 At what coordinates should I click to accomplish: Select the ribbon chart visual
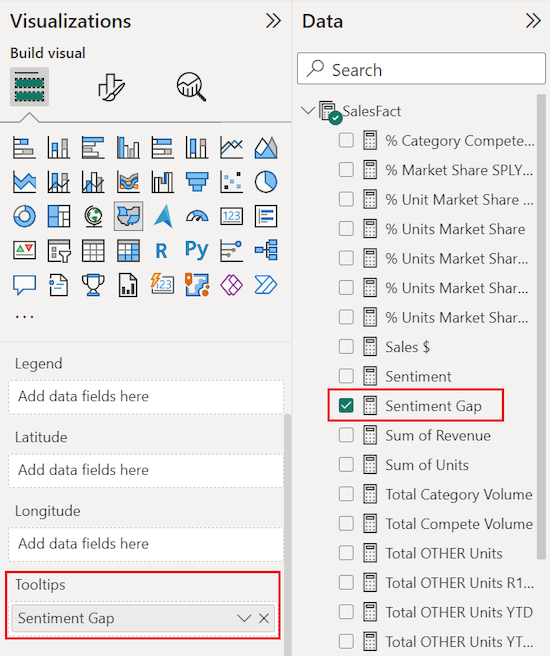(128, 182)
